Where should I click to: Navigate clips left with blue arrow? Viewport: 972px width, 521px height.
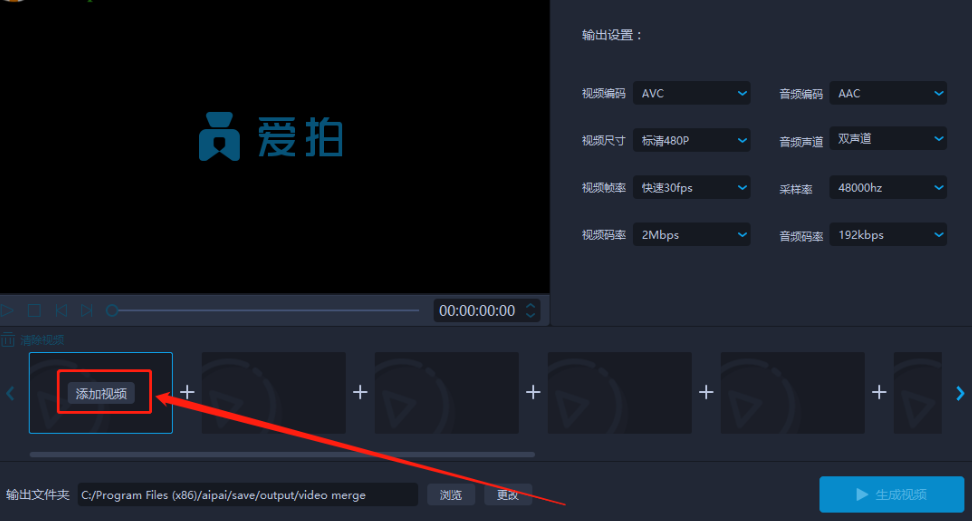[10, 393]
